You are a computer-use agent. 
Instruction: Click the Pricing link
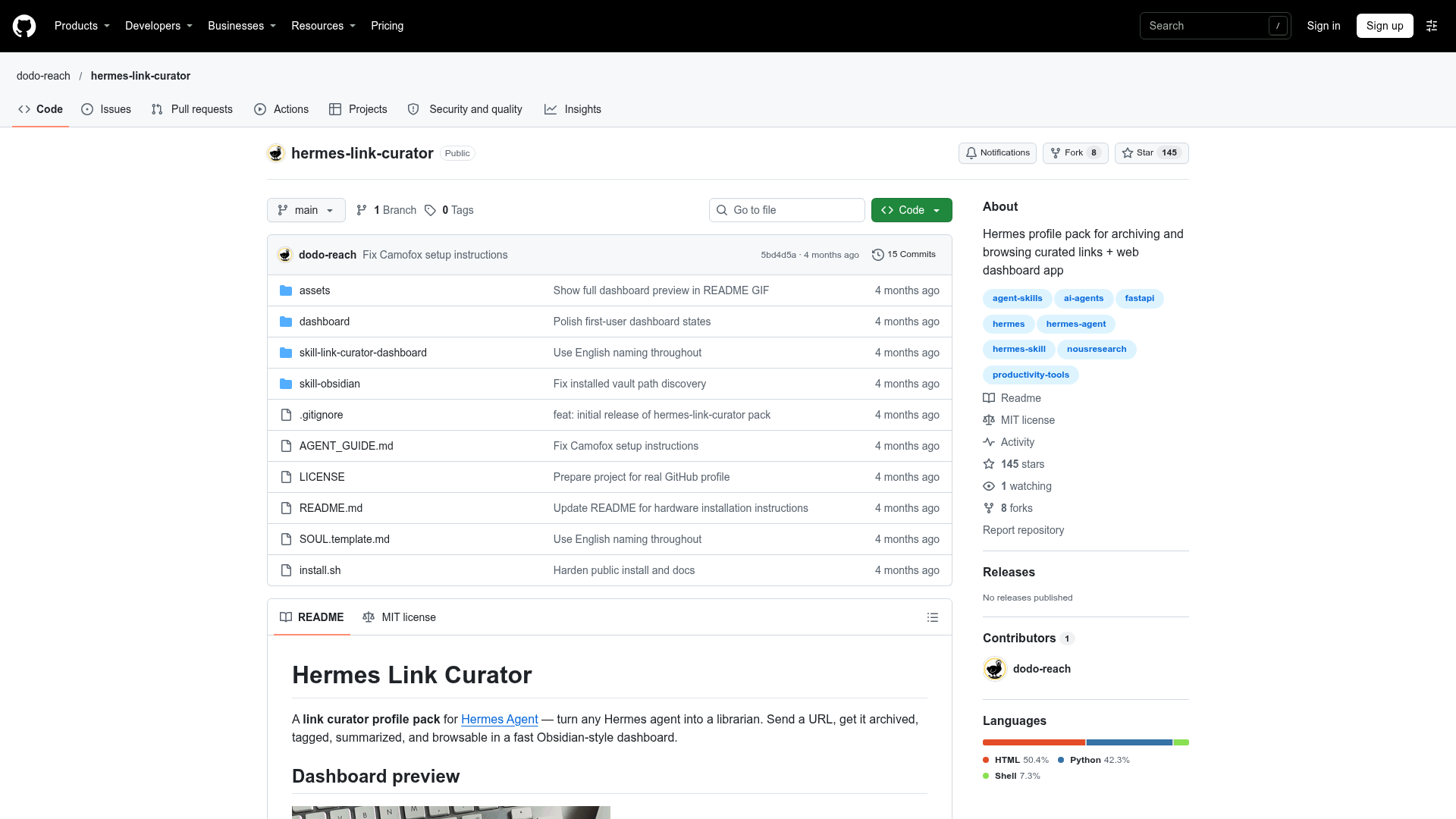pyautogui.click(x=387, y=26)
